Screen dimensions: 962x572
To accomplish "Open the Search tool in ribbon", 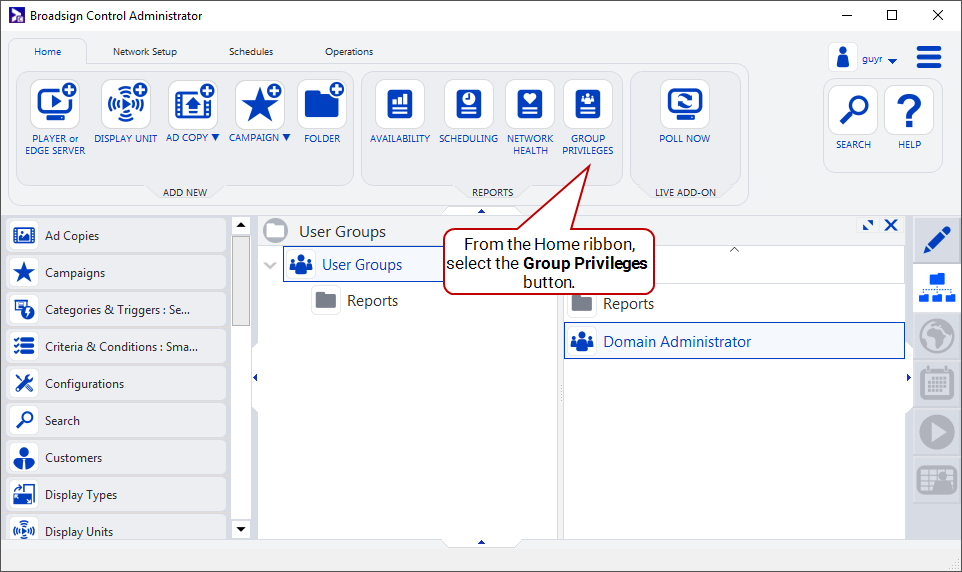I will click(x=853, y=111).
